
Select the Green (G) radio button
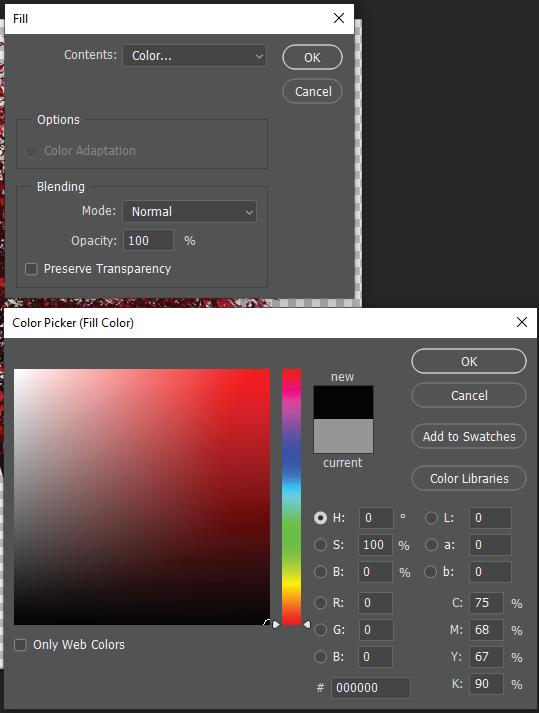[320, 630]
